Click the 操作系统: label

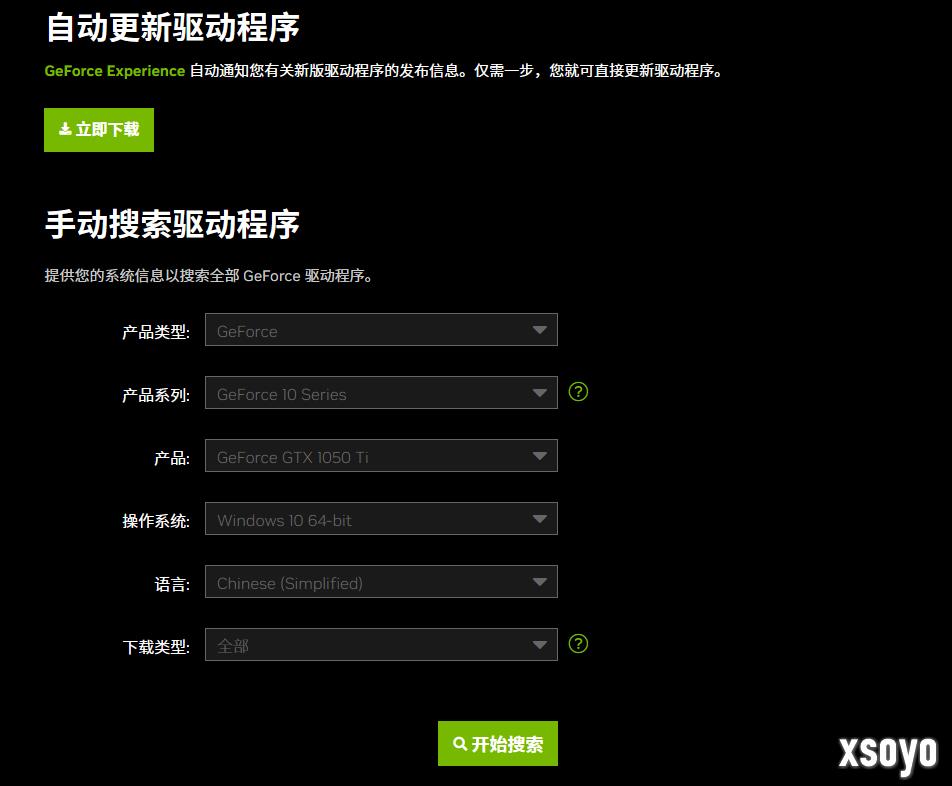156,521
